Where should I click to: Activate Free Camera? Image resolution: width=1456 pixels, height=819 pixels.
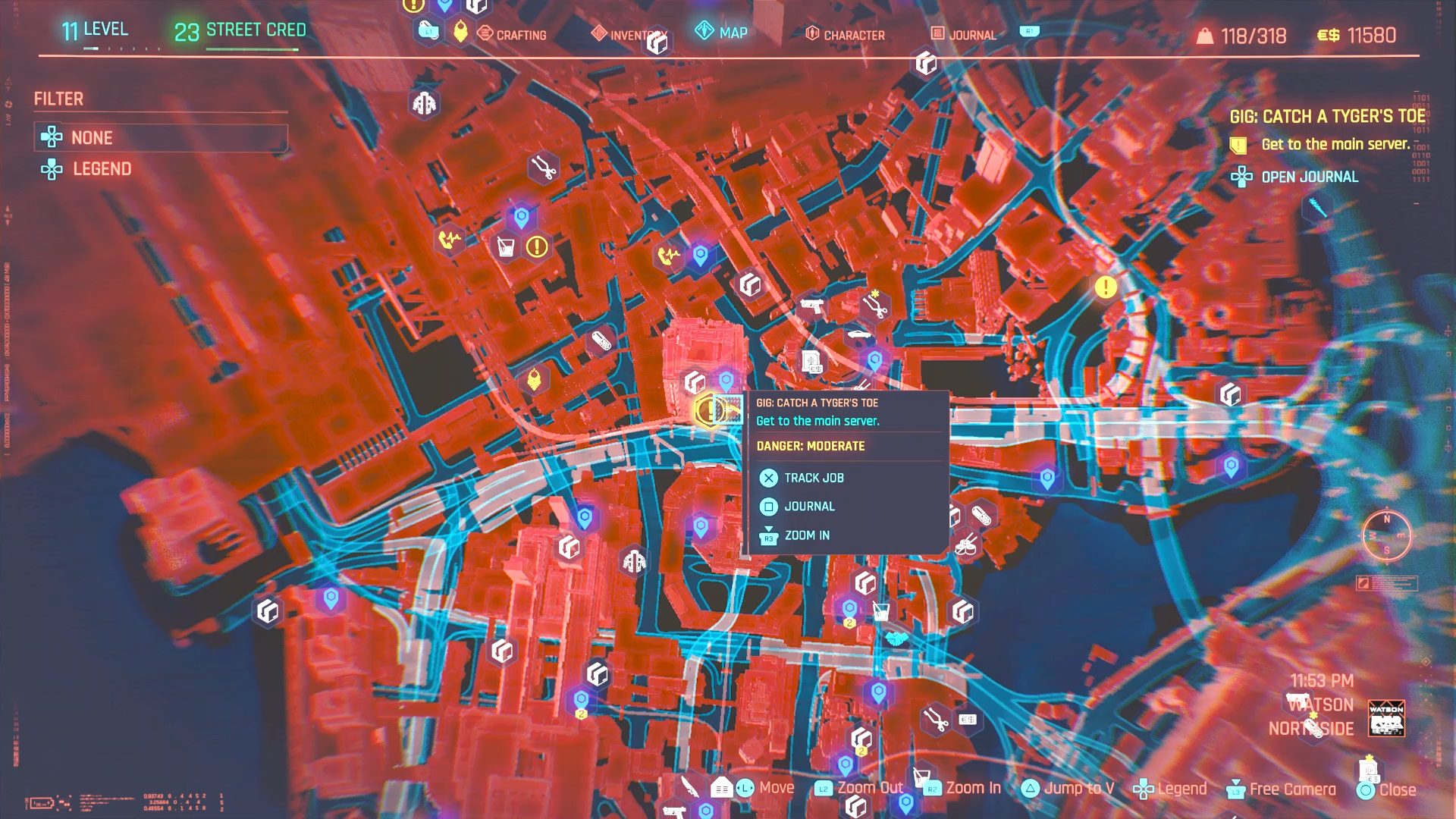click(1281, 789)
